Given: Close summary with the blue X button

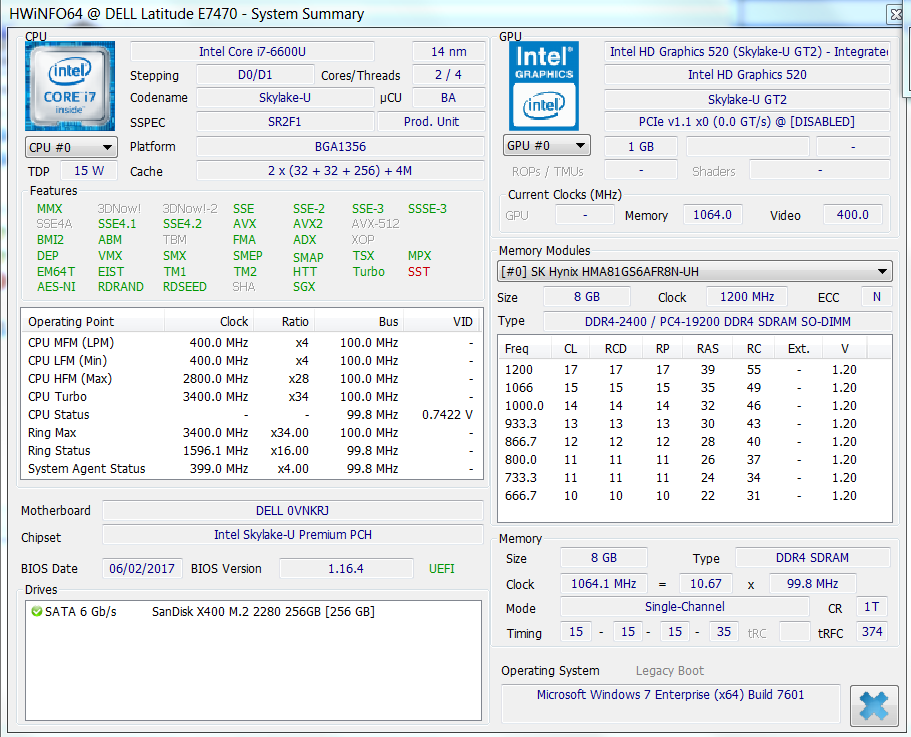Looking at the screenshot, I should 873,706.
